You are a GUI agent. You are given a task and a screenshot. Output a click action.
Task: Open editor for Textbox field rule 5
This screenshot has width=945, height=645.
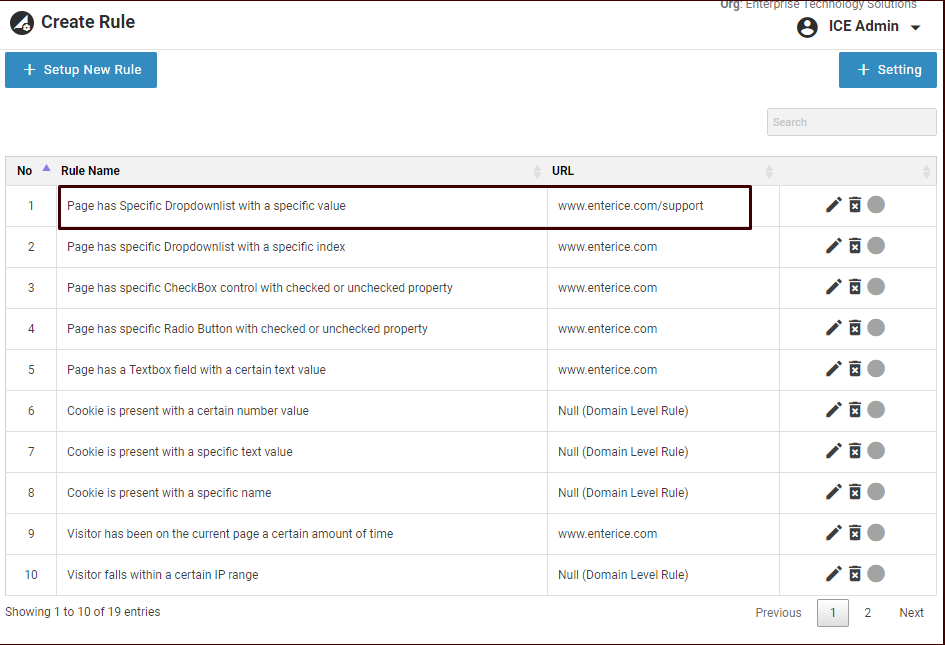pos(833,369)
